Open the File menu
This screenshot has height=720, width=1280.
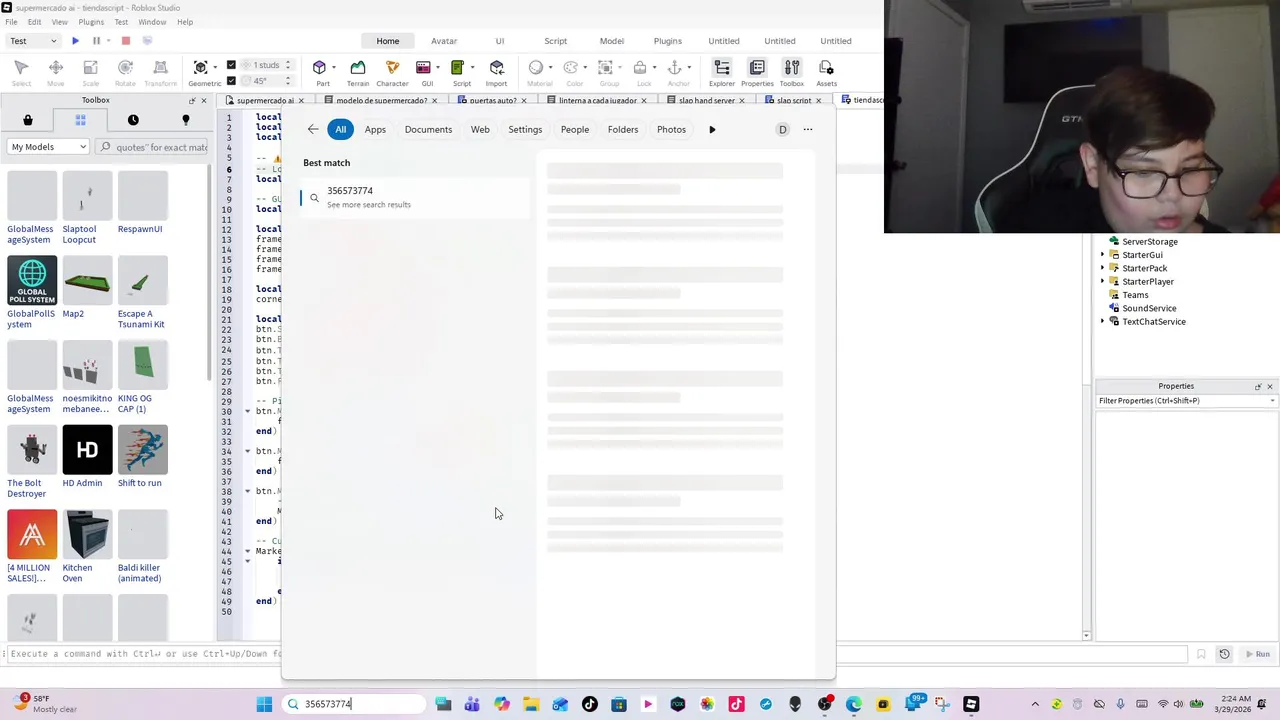(11, 22)
